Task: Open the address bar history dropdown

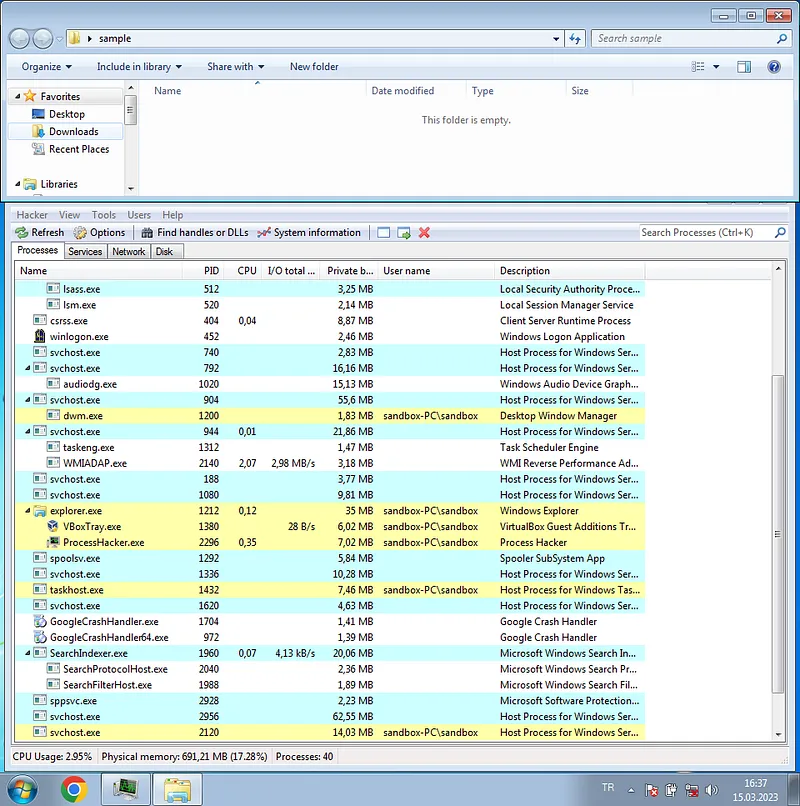Action: [x=556, y=39]
